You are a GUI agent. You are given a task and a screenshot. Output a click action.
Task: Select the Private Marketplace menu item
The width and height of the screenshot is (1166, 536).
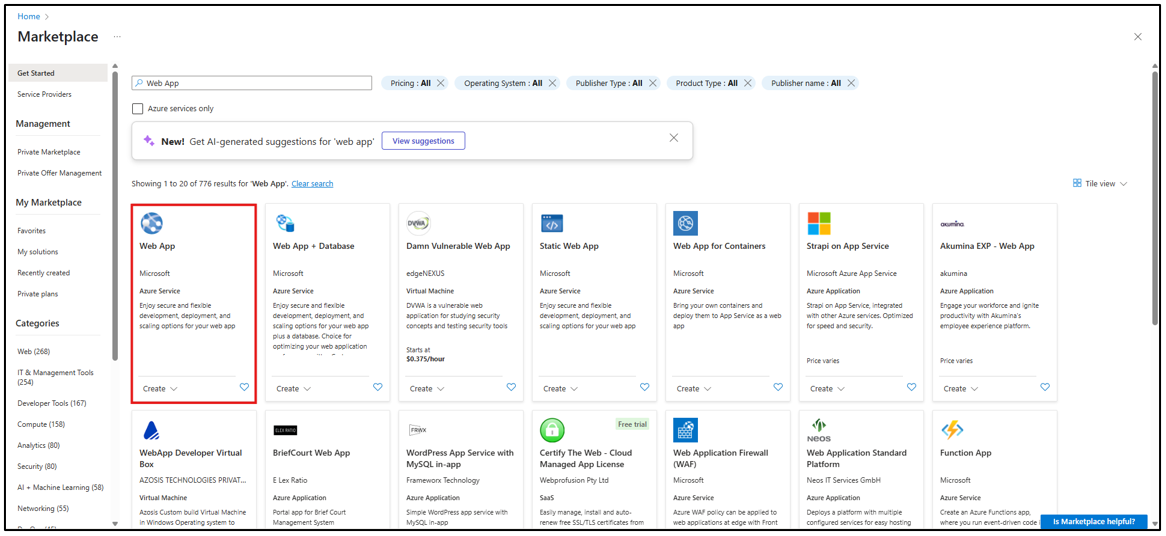click(49, 152)
